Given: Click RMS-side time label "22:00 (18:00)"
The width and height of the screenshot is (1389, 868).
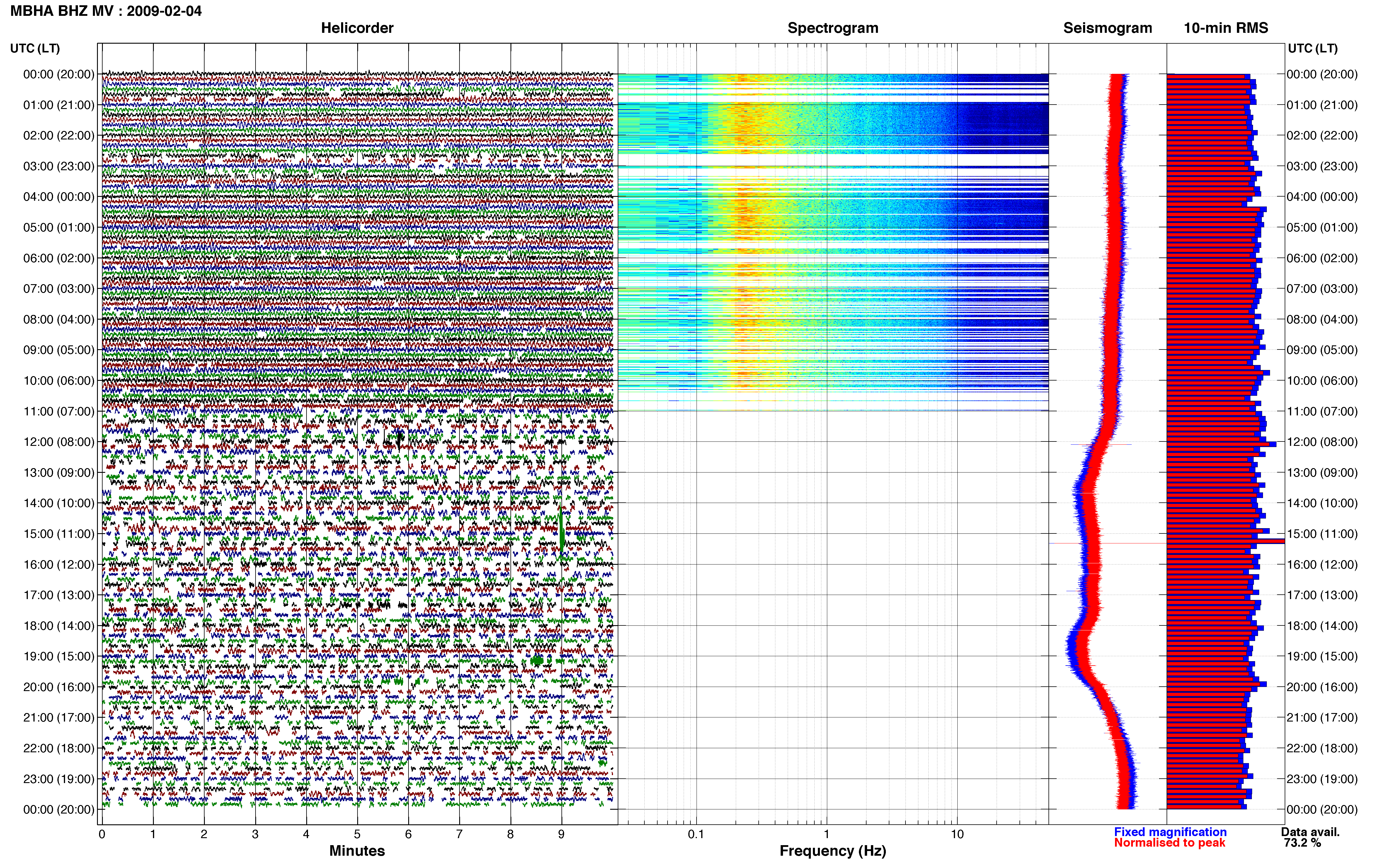Looking at the screenshot, I should 1322,748.
